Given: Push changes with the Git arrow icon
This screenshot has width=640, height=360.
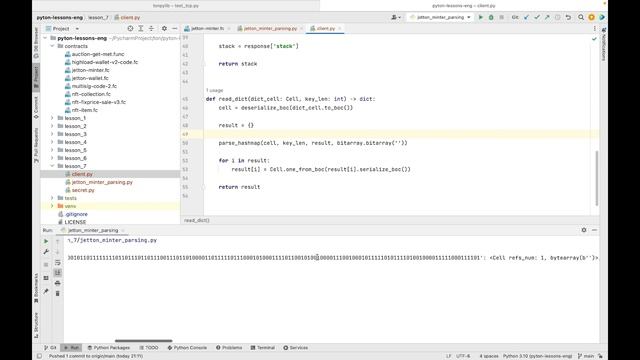Looking at the screenshot, I should (x=547, y=17).
